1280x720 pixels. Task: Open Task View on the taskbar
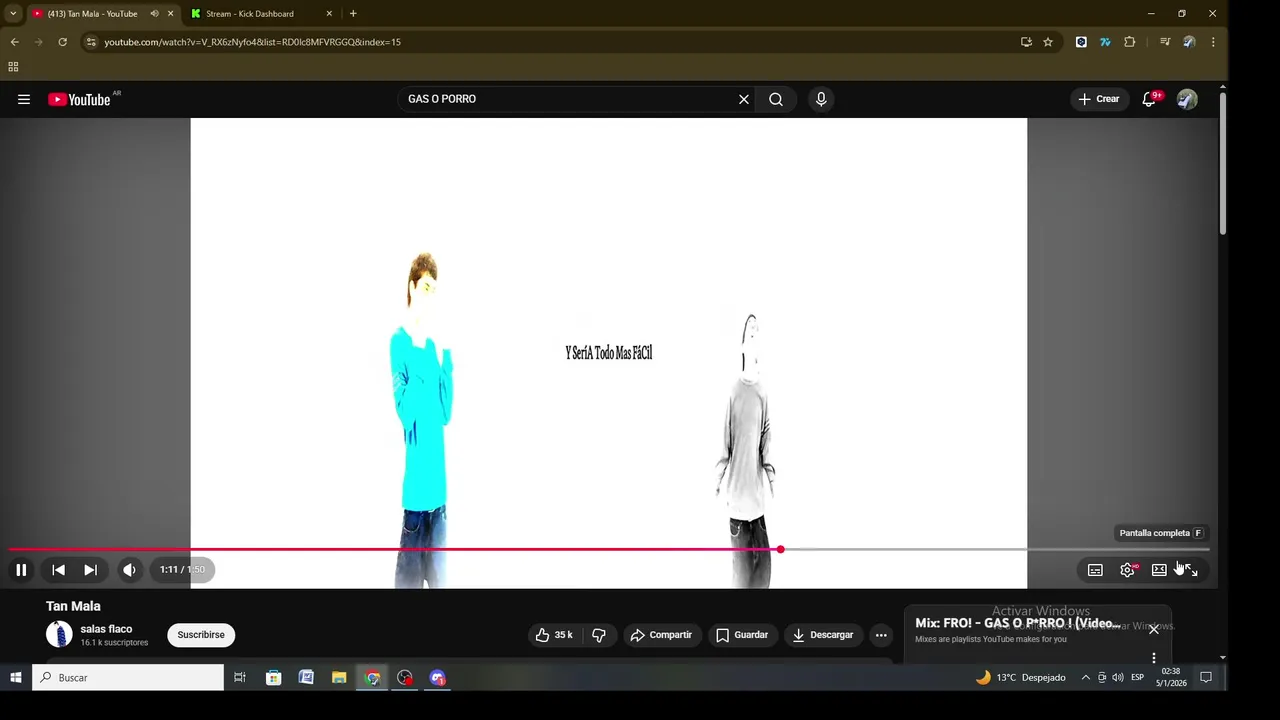(x=240, y=678)
